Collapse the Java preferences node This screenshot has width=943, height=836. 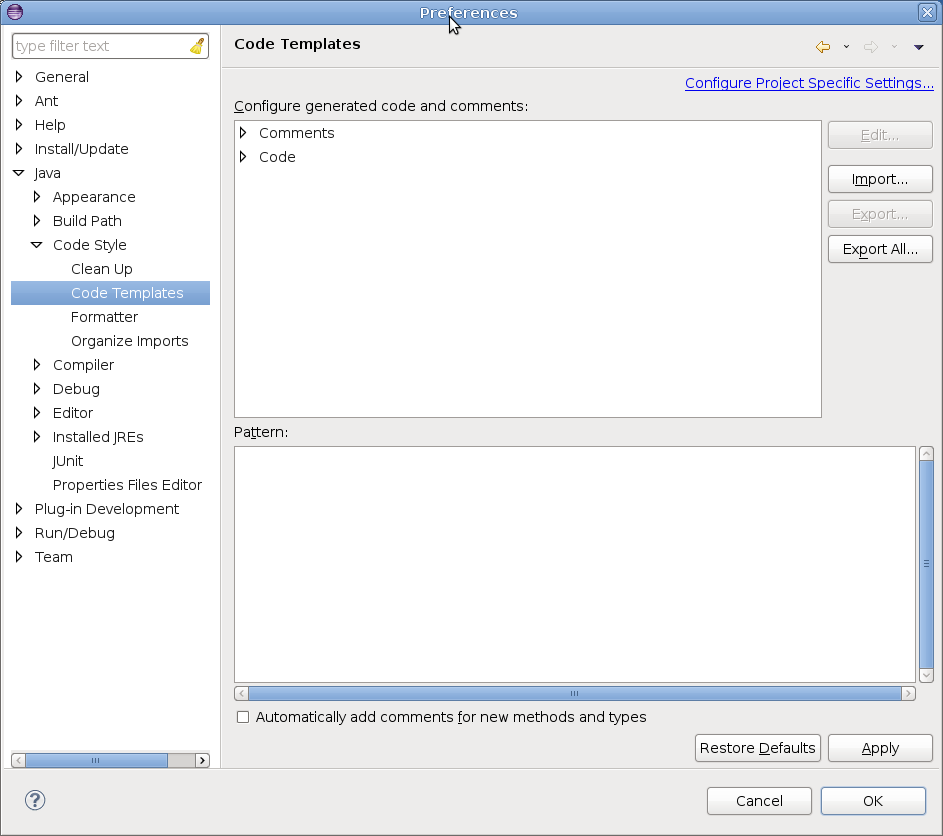(x=19, y=173)
